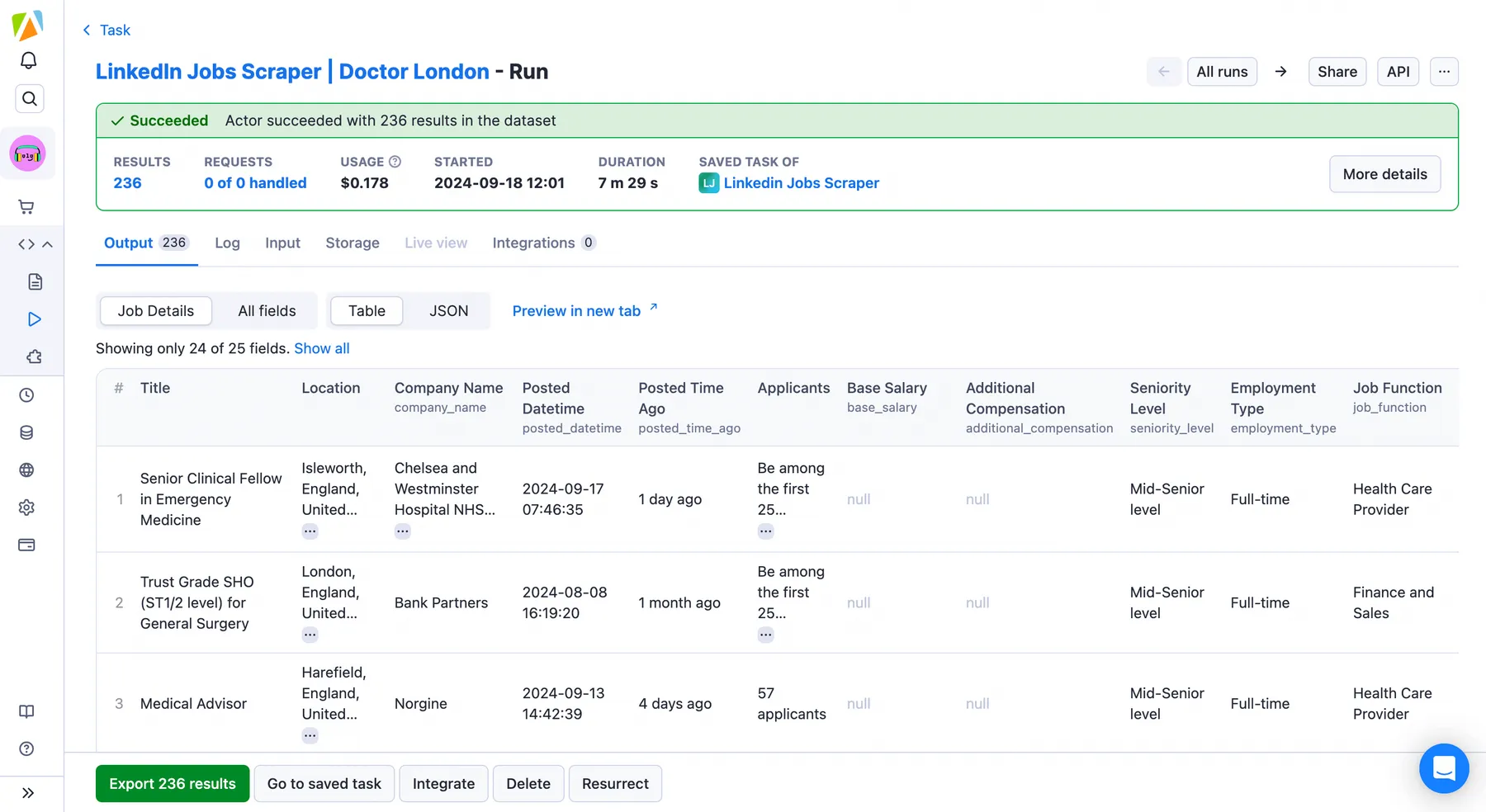Screen dimensions: 1486x812
Task: Open the integrations puzzle icon
Action: (x=35, y=356)
